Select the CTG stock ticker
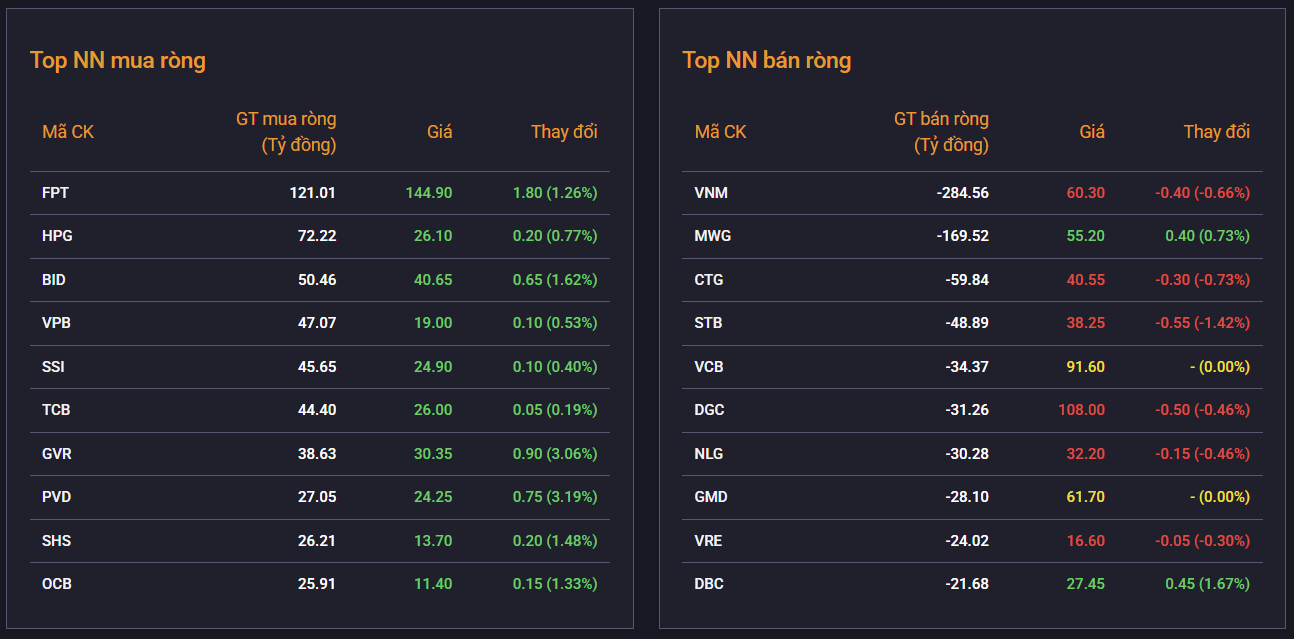 [x=709, y=280]
